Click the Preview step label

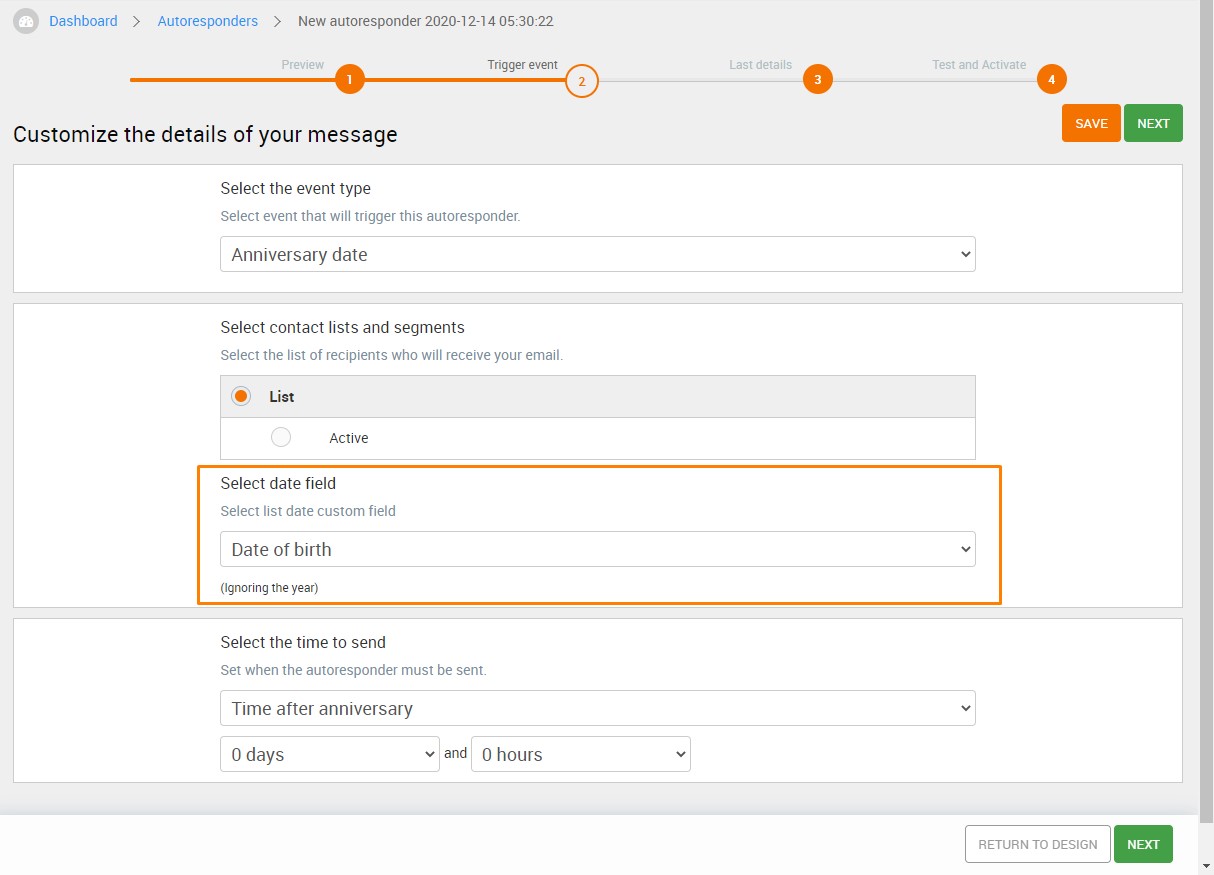pyautogui.click(x=302, y=65)
